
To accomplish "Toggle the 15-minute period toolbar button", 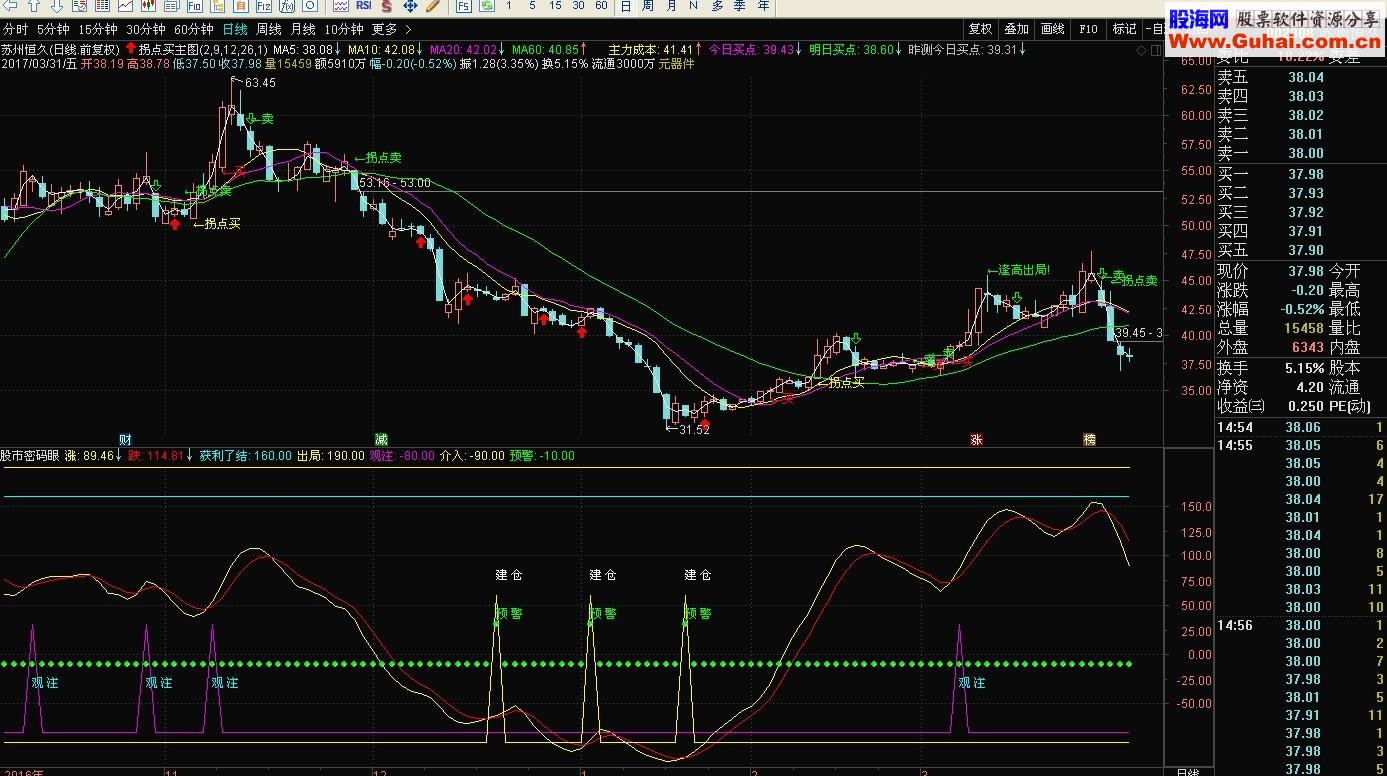I will (x=555, y=6).
